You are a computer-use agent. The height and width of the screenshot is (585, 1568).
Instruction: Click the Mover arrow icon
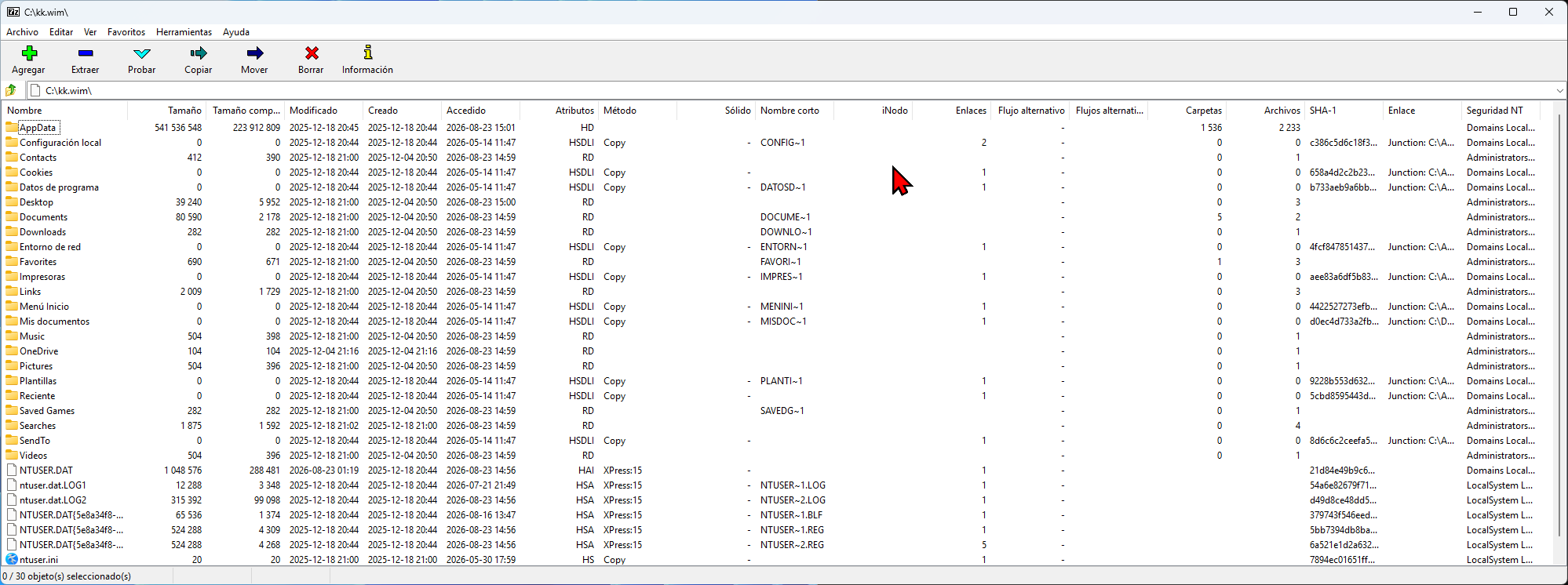point(255,53)
